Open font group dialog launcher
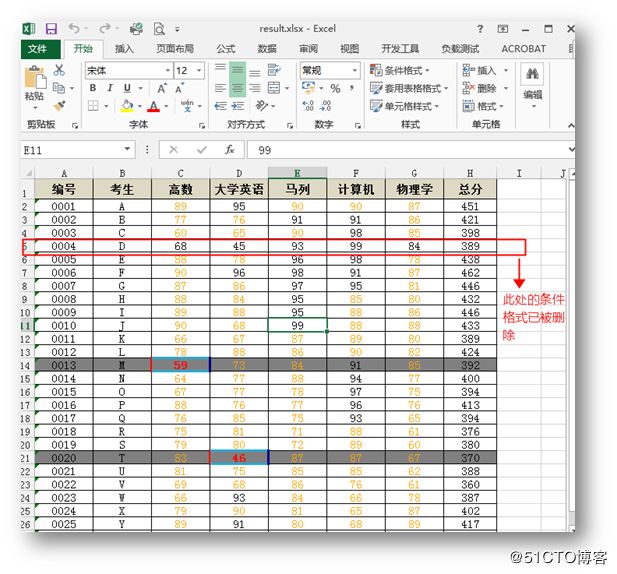 pyautogui.click(x=202, y=126)
